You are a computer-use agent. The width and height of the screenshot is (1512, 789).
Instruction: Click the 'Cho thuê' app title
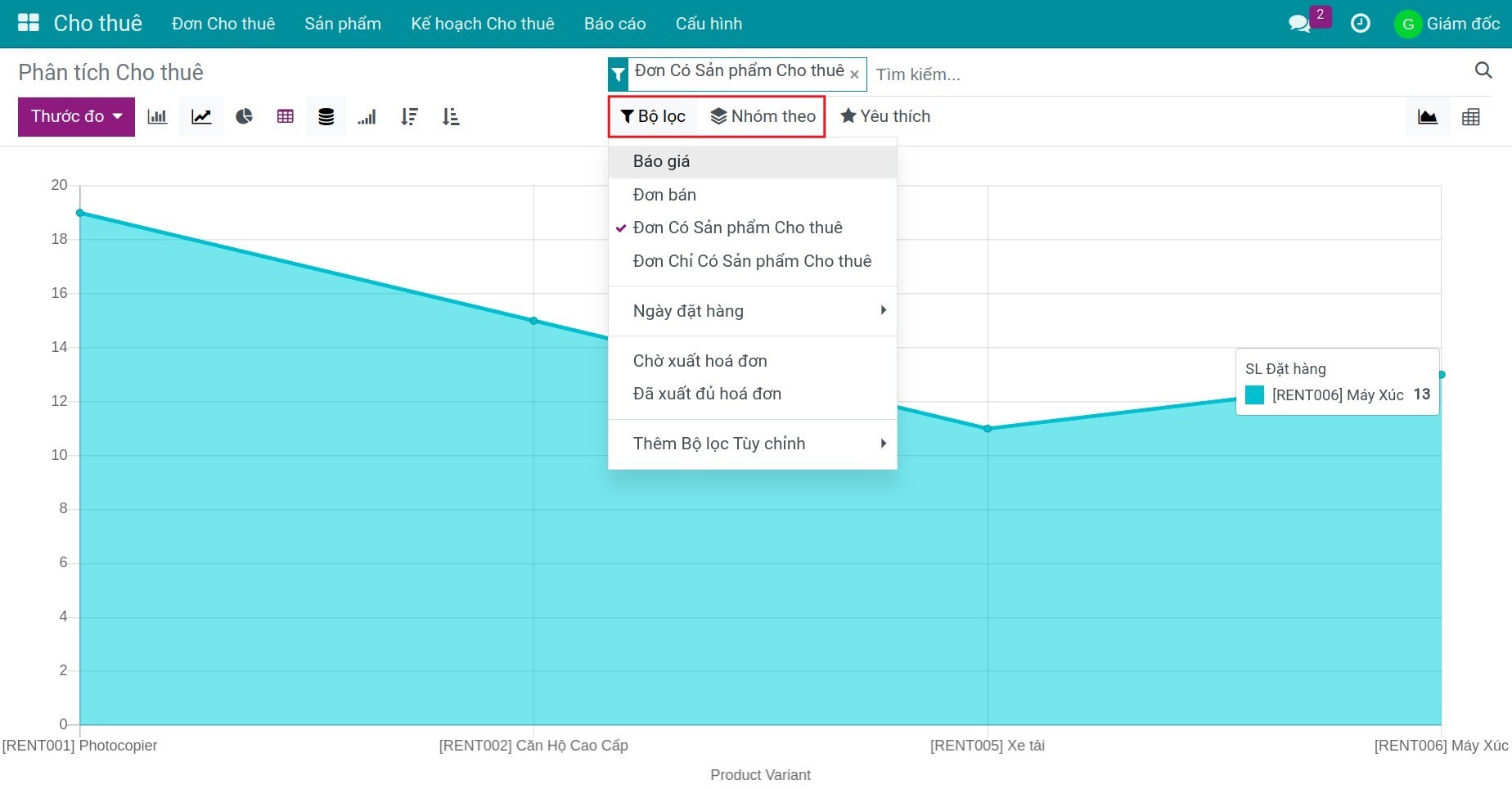98,23
